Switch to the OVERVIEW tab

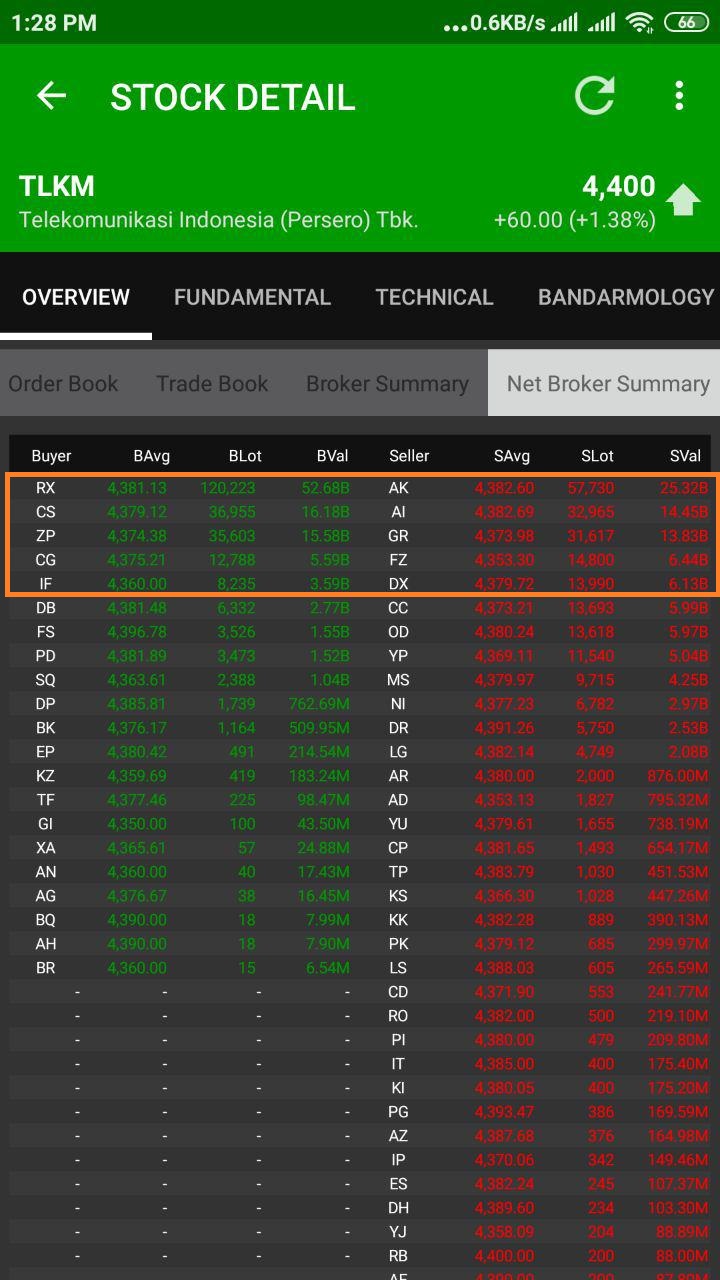(x=76, y=297)
